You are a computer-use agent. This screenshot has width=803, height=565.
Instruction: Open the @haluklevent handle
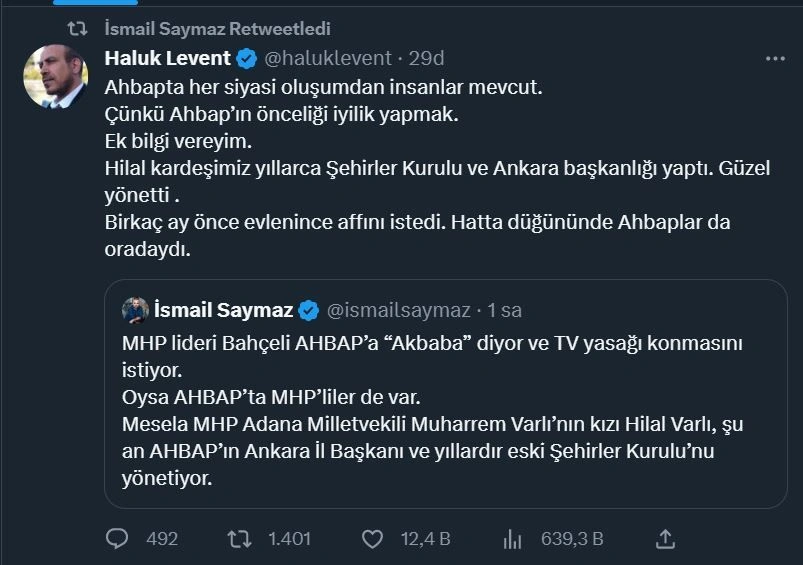pyautogui.click(x=328, y=58)
